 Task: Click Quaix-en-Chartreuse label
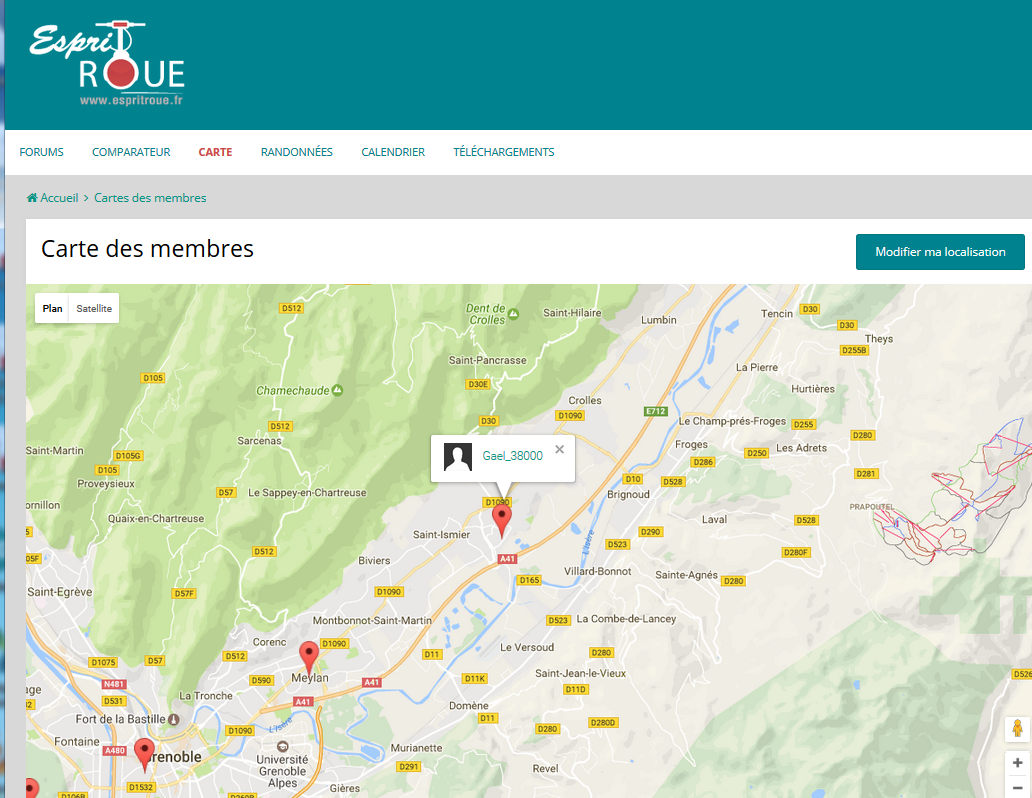[156, 519]
